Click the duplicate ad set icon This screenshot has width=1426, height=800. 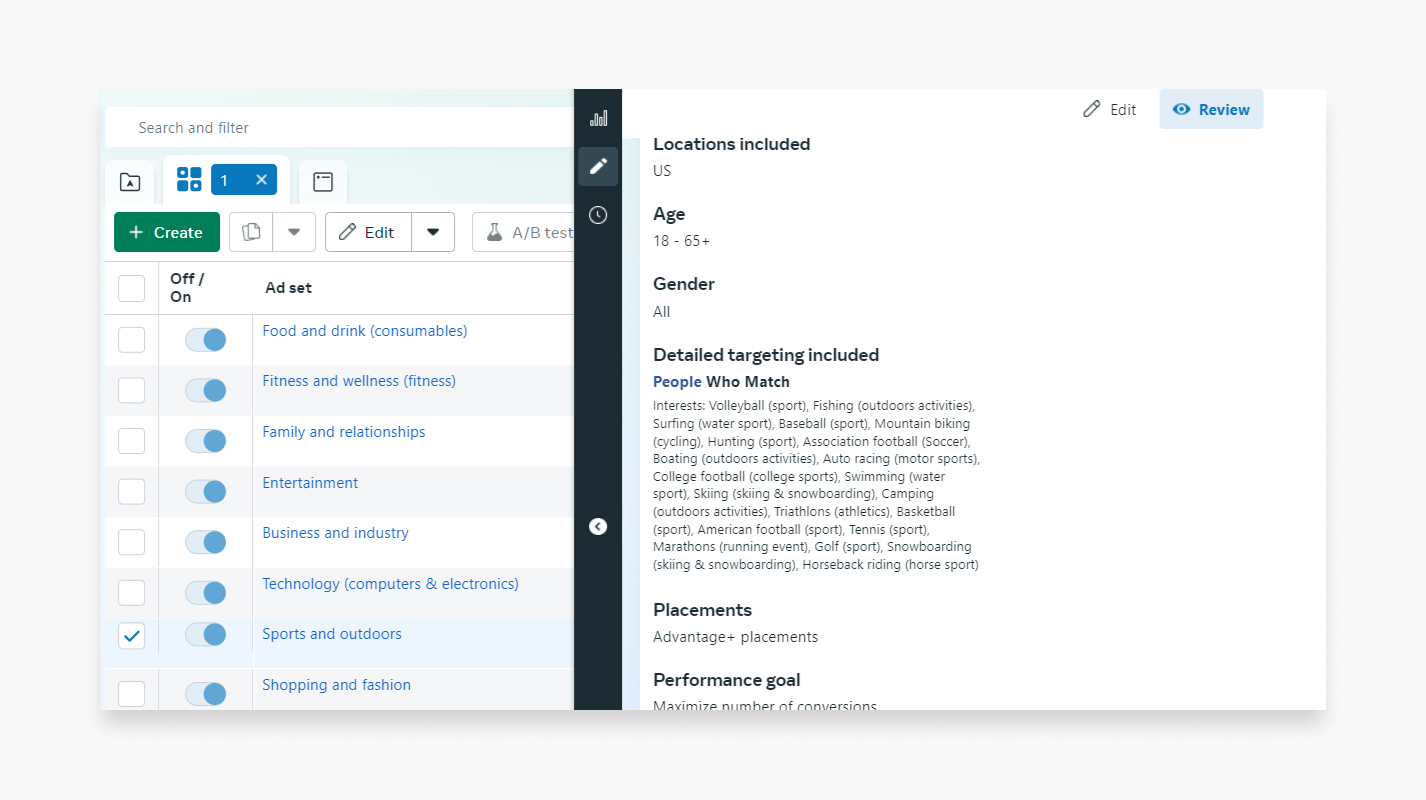[252, 232]
